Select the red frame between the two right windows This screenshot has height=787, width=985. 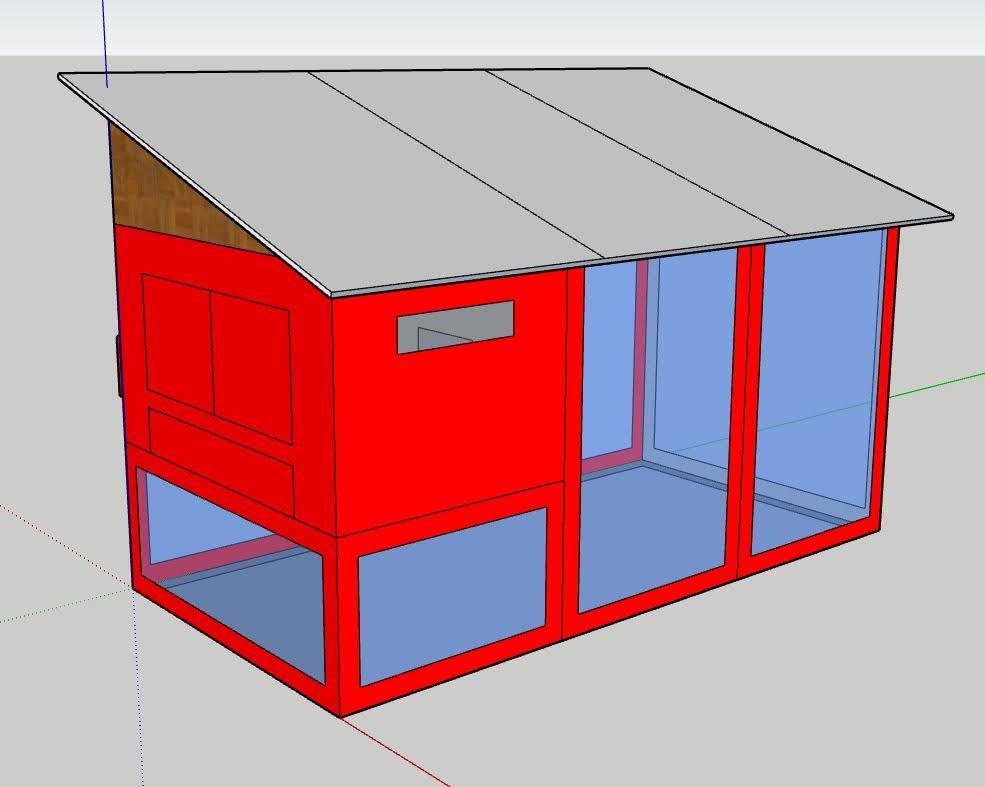point(745,400)
